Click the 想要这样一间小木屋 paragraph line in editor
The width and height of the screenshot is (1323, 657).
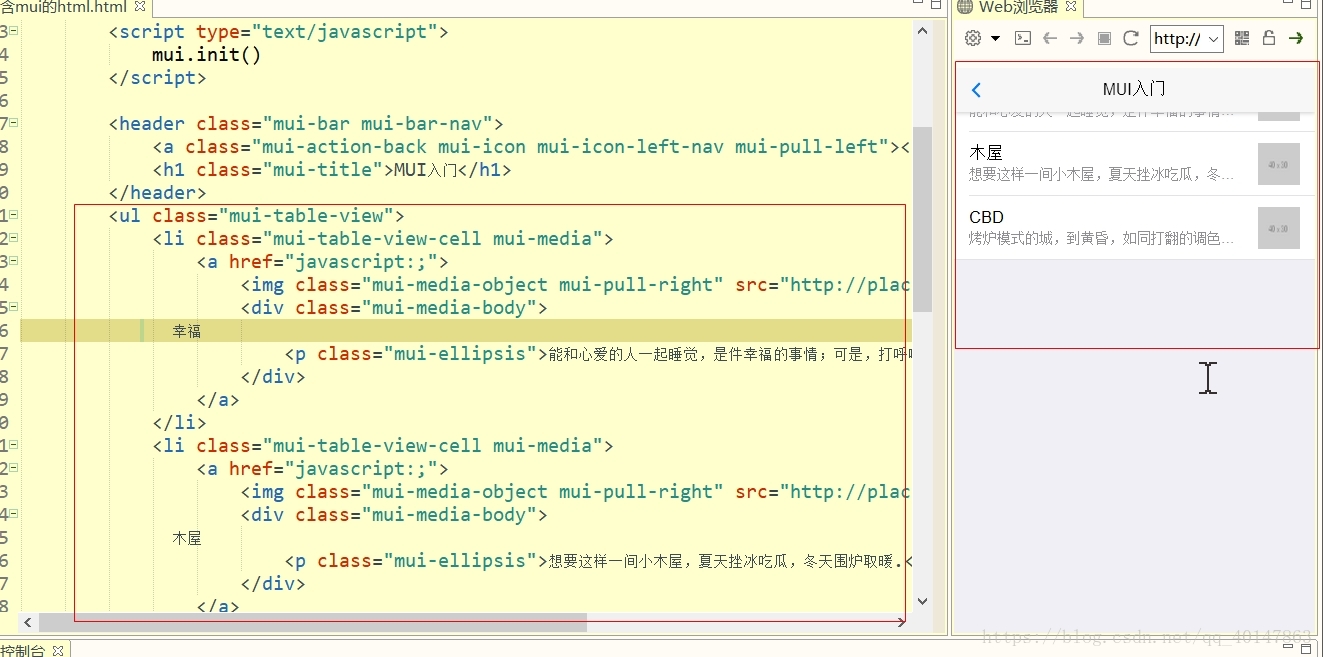tap(598, 561)
